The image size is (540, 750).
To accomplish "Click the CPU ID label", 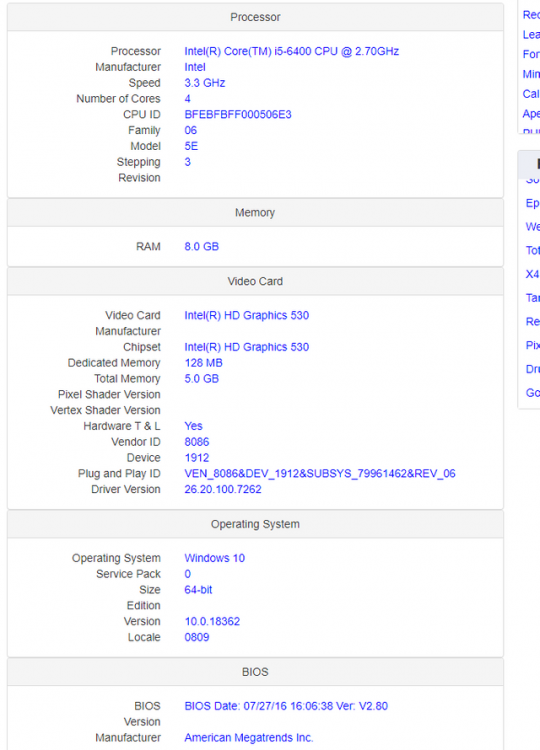I will (142, 114).
